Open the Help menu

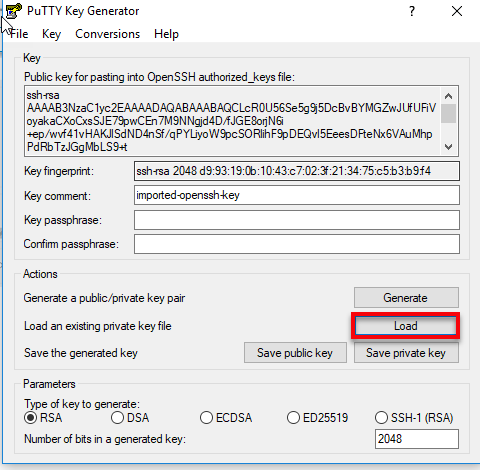166,34
